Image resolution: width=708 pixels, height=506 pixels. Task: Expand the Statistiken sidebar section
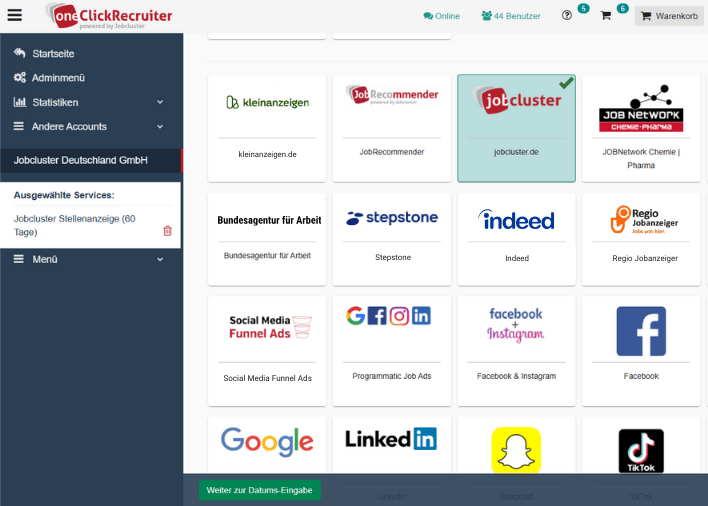(90, 102)
